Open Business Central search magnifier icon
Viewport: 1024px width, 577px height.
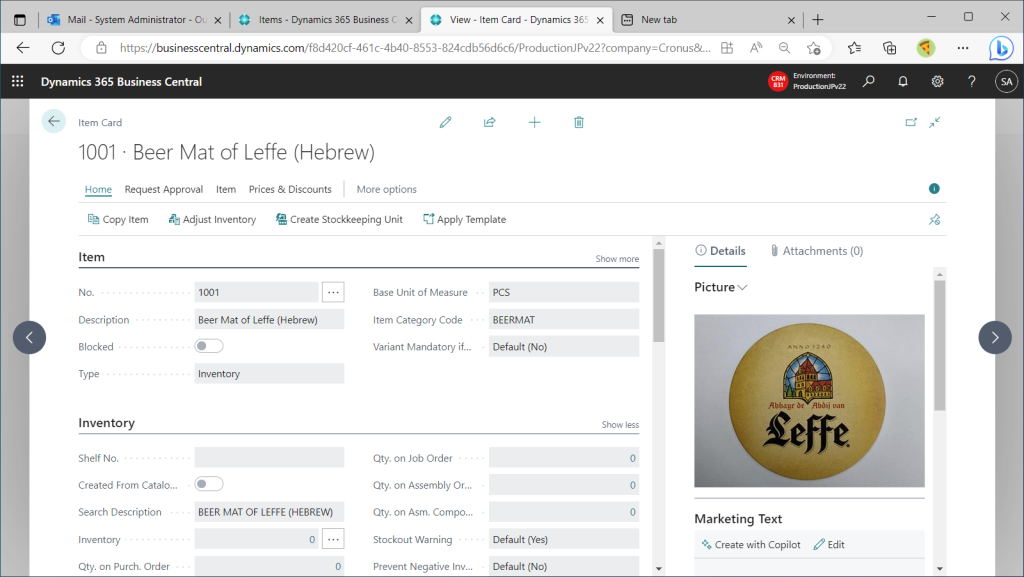click(869, 81)
